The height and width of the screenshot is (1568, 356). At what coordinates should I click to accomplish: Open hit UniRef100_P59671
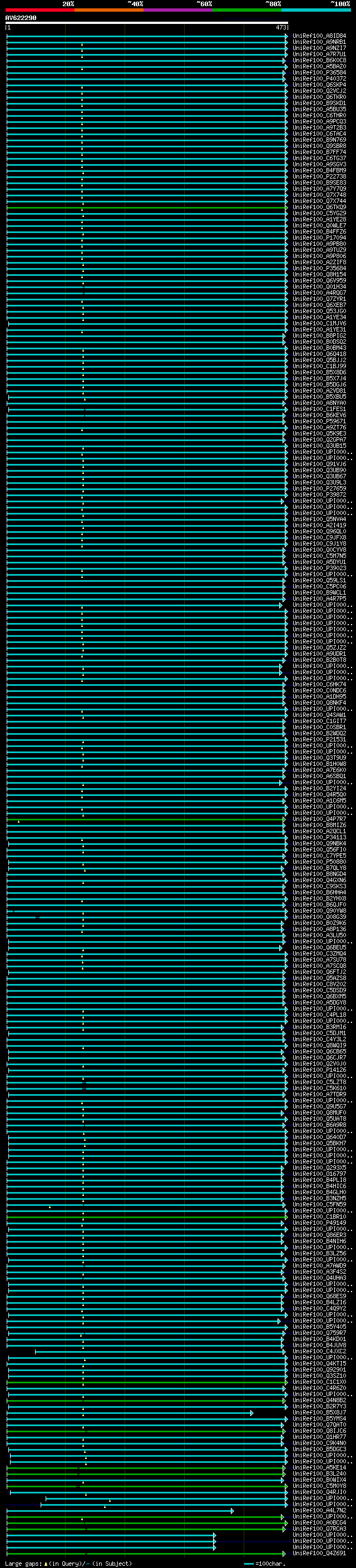319,421
